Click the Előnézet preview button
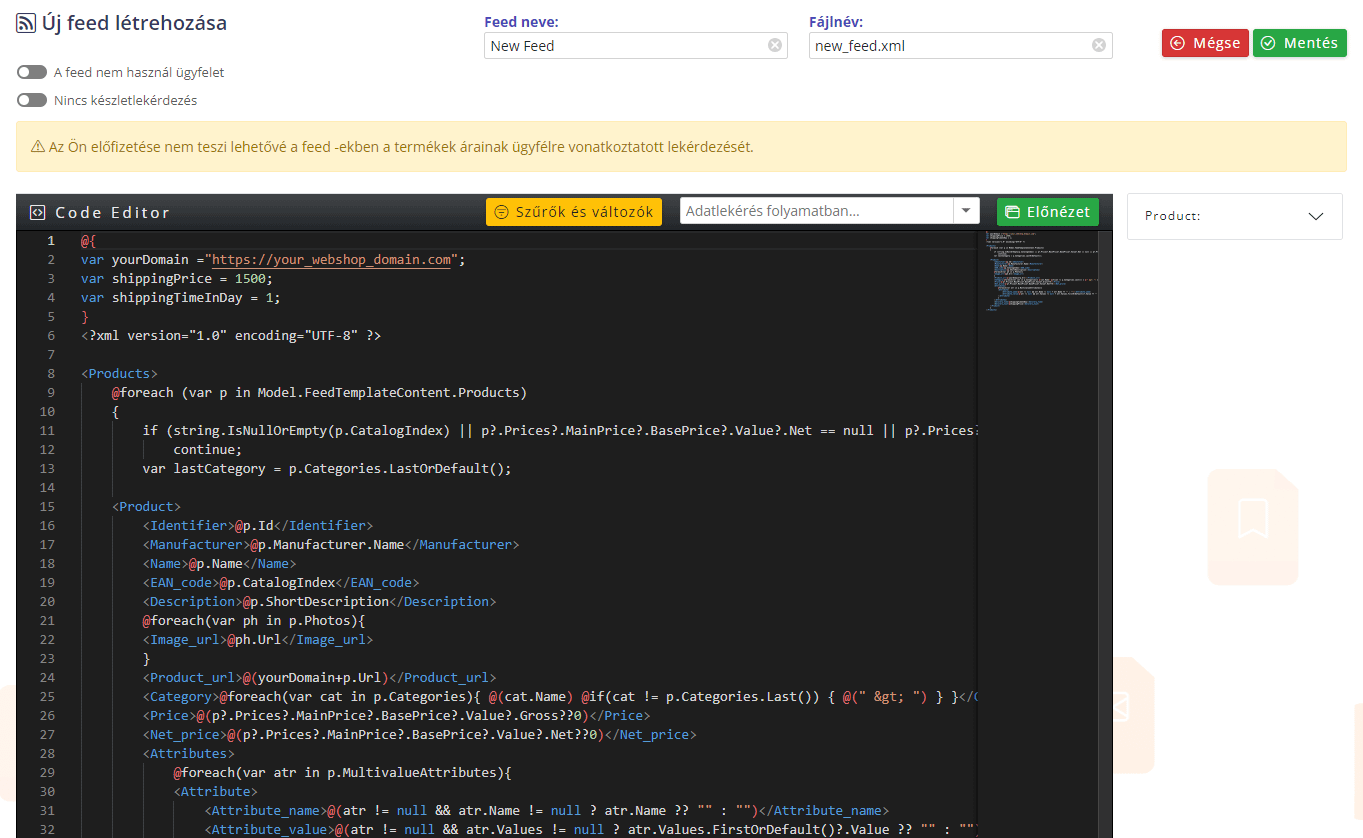1363x838 pixels. tap(1047, 212)
